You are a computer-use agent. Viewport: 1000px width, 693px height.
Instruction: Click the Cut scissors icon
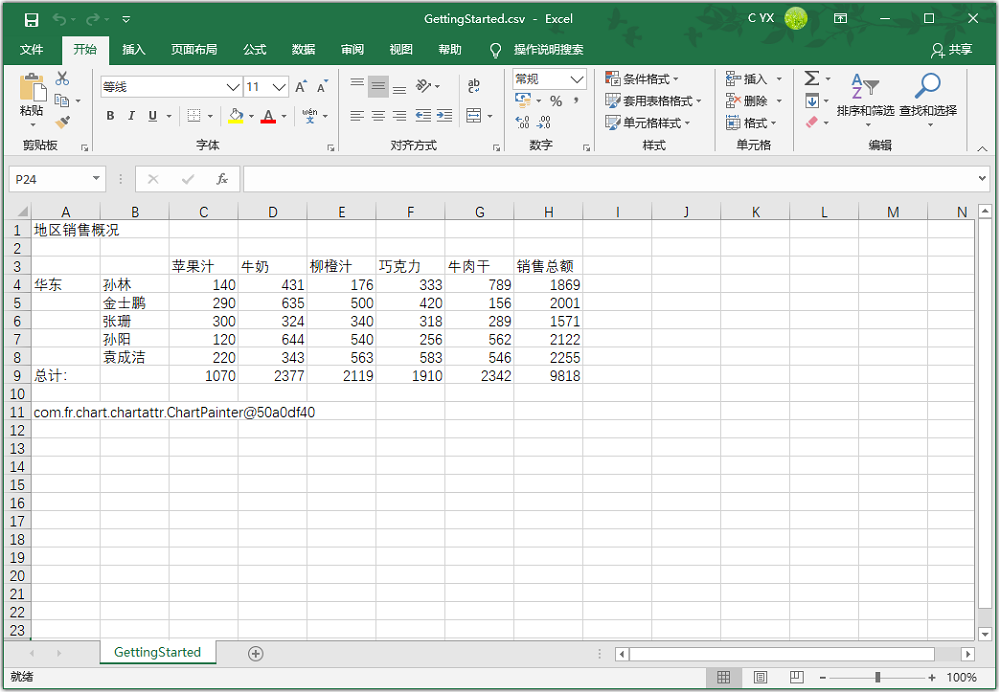pos(63,79)
